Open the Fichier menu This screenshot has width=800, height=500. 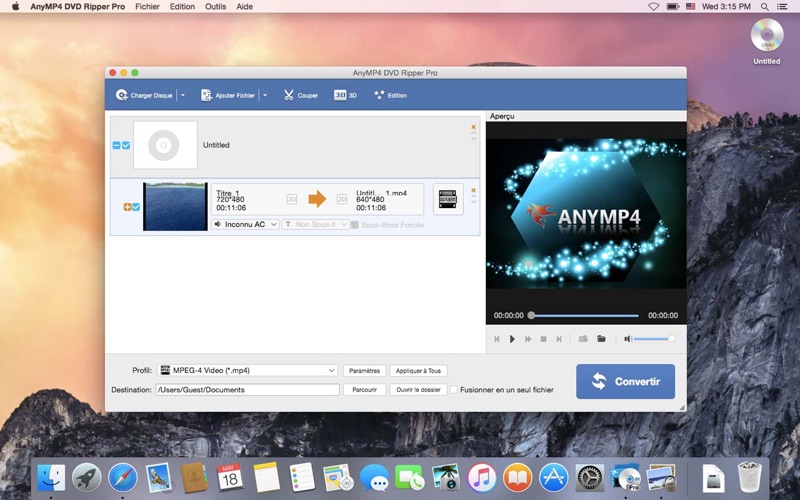147,7
